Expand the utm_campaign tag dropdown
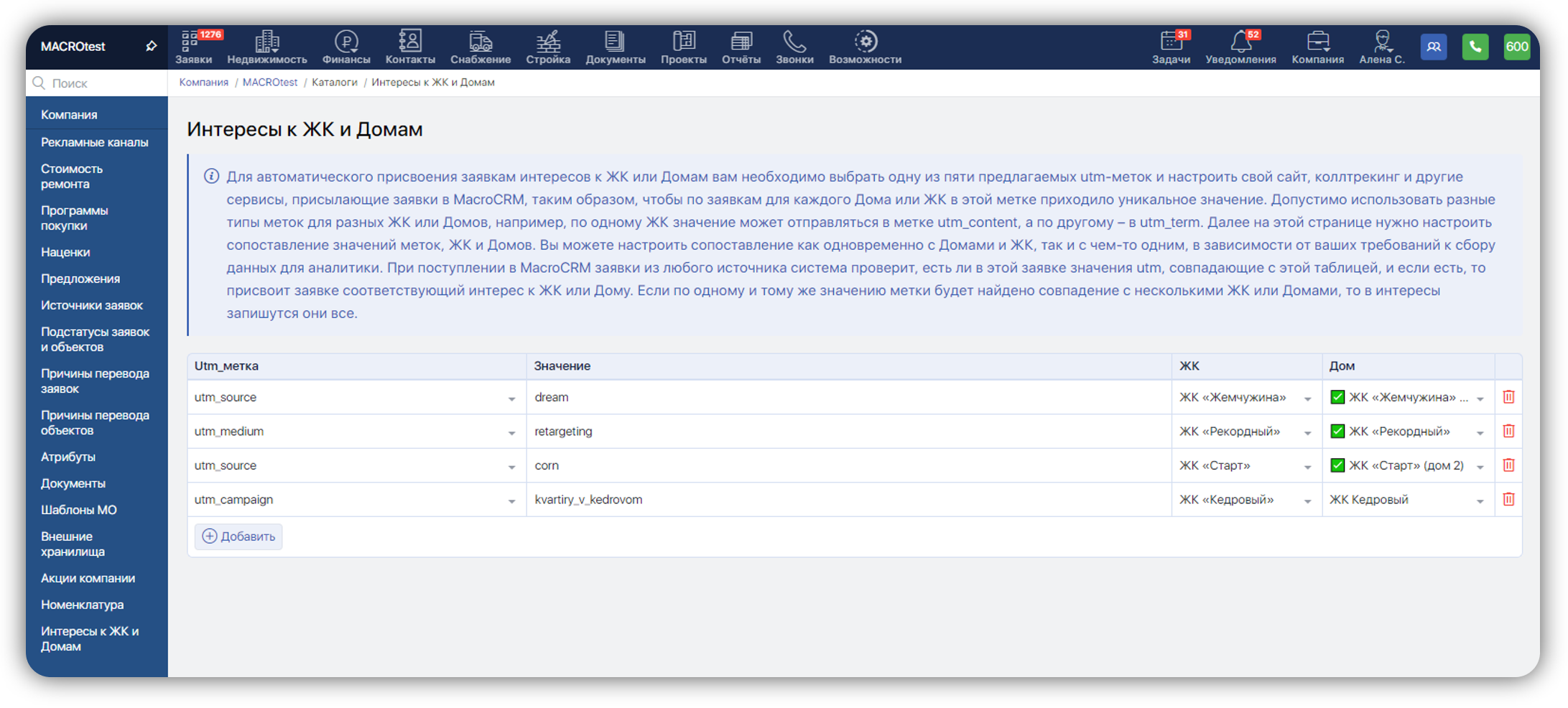Screen dimensions: 1568x708 (x=511, y=500)
